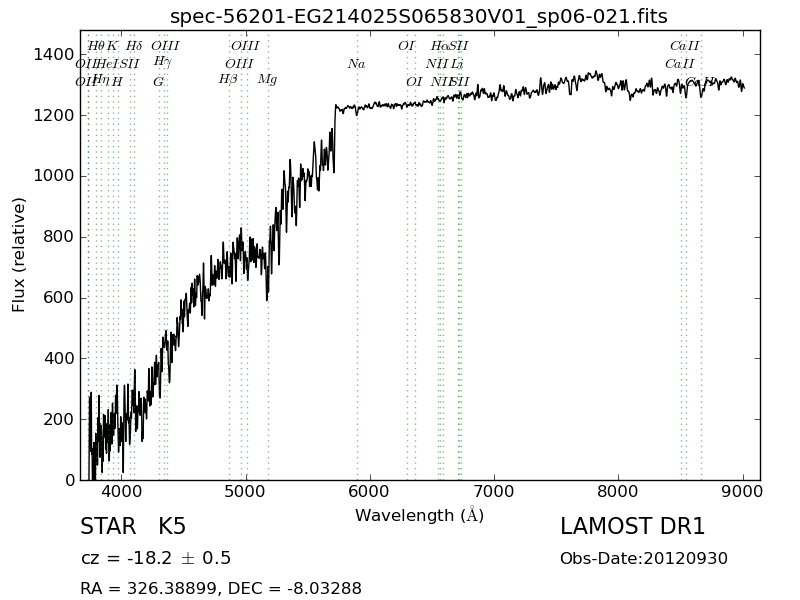
Task: Click the y-axis tick label 1200
Action: pyautogui.click(x=54, y=115)
